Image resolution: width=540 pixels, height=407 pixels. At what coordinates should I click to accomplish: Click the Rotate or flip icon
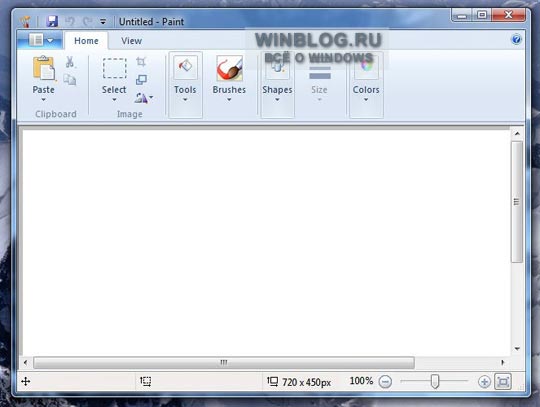point(141,98)
